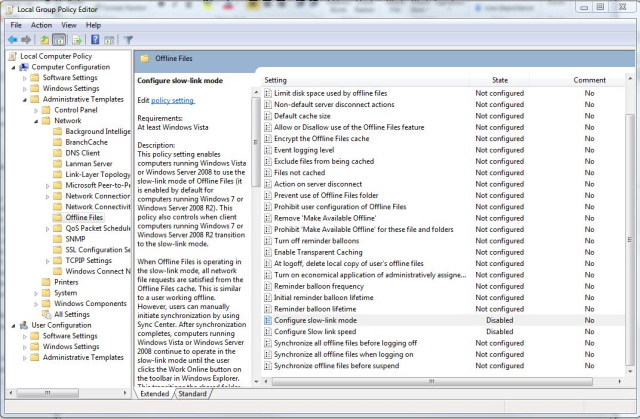Open the View menu
This screenshot has width=640, height=419.
click(x=67, y=24)
